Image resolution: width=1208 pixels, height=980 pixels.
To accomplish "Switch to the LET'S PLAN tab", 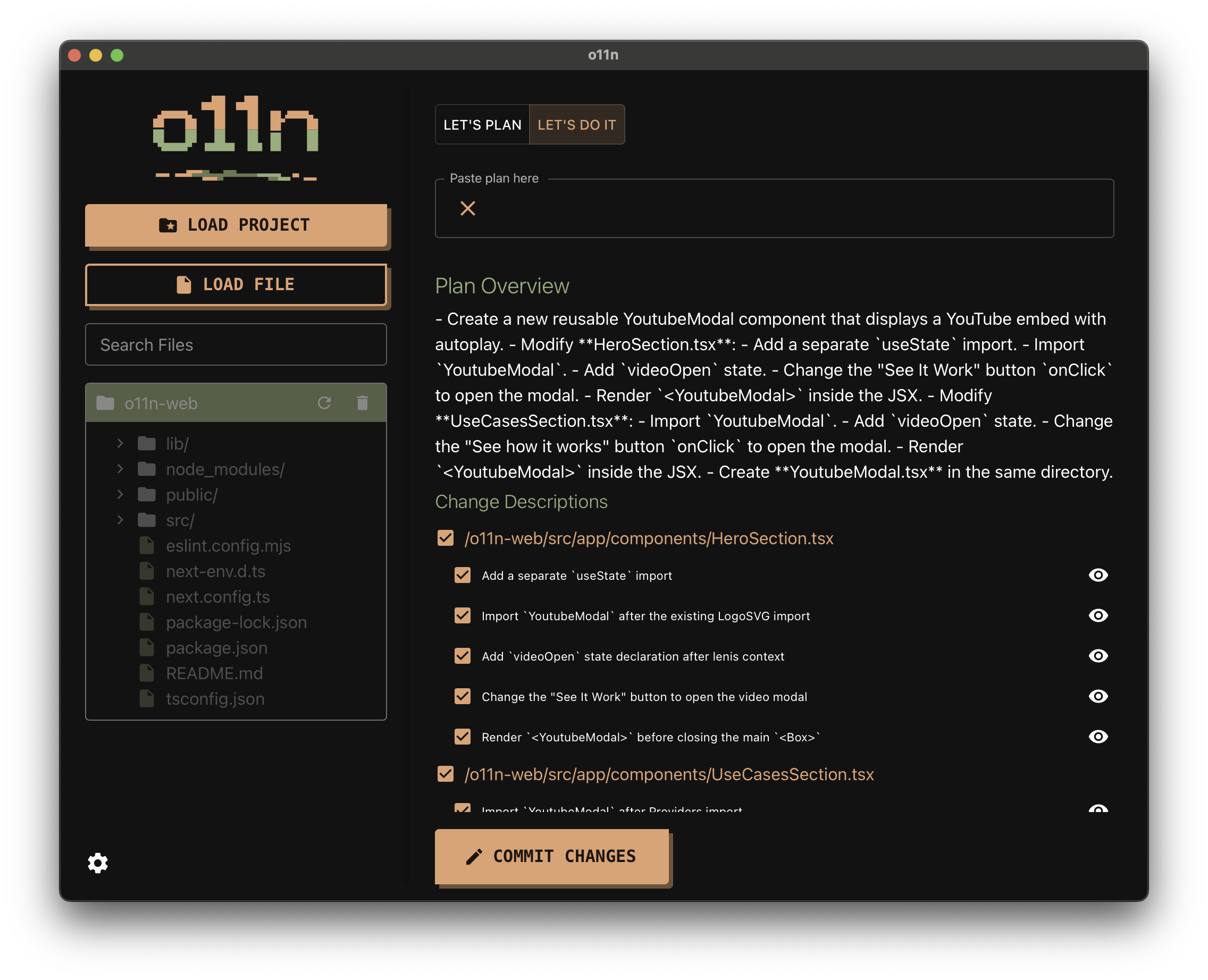I will pos(482,125).
